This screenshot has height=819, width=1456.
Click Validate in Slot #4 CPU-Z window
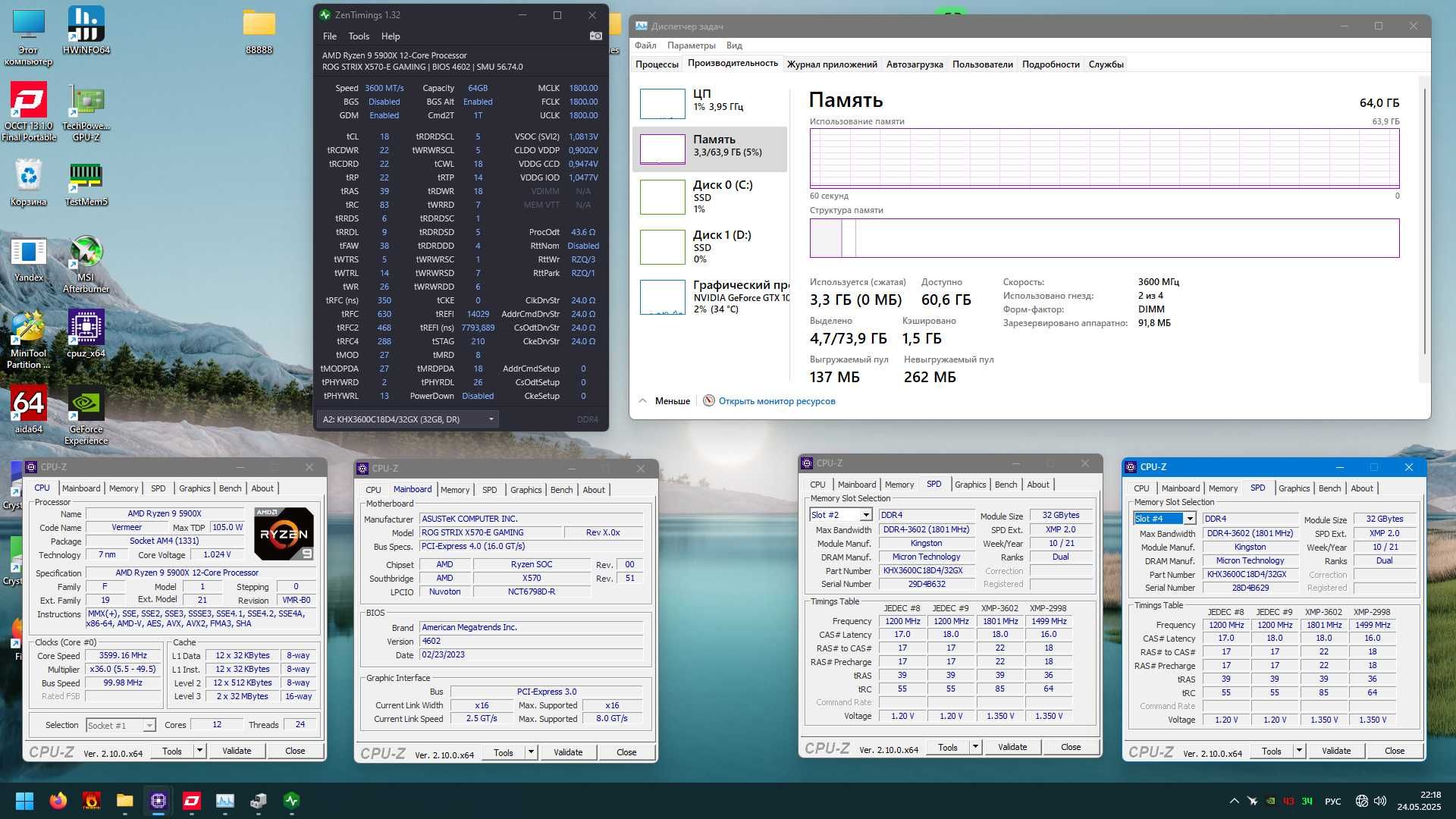[x=1336, y=751]
